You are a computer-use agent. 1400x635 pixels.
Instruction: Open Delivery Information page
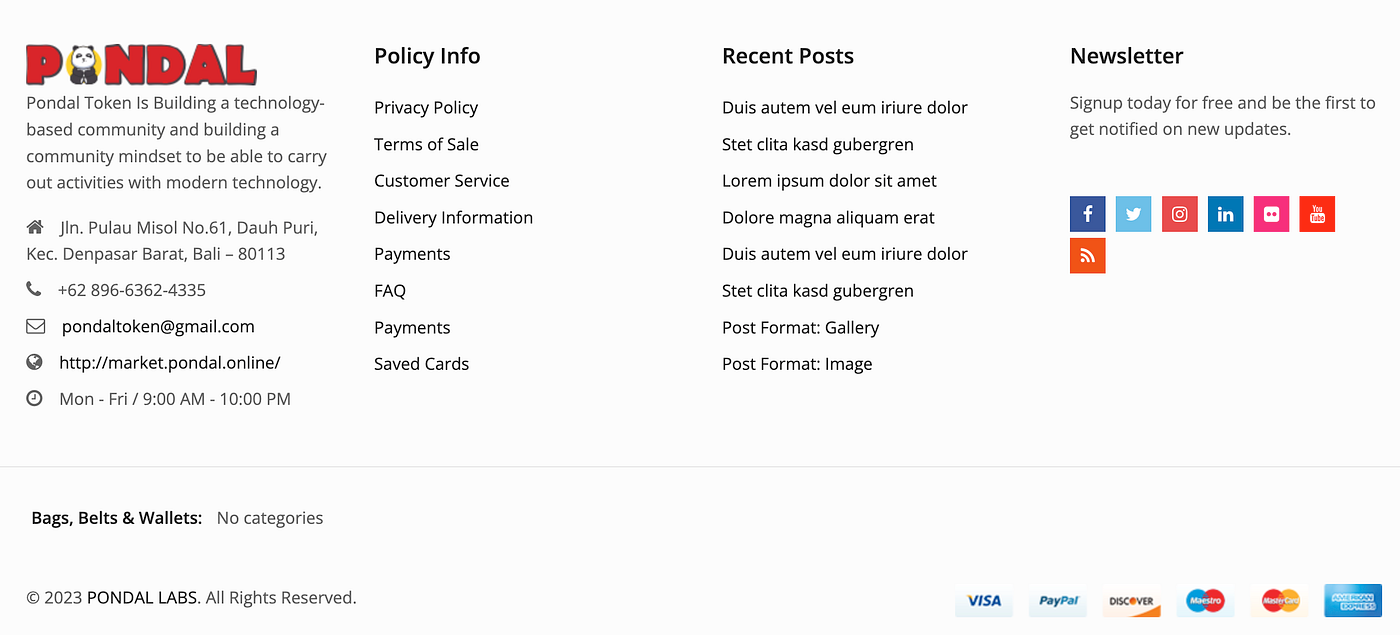pos(453,217)
